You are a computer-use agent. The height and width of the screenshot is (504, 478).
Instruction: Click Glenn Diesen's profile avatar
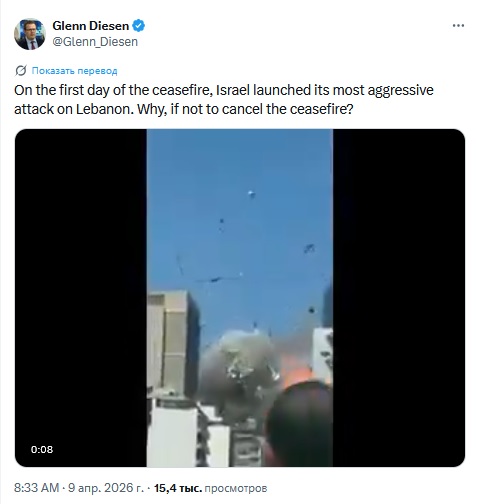tap(30, 34)
